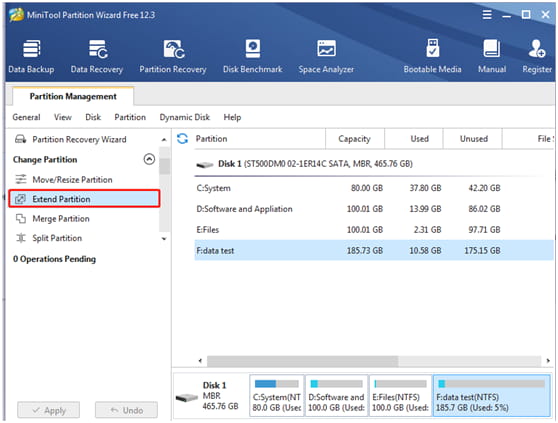Viewport: 558px width, 423px height.
Task: Click Split Partition icon
Action: pos(21,238)
